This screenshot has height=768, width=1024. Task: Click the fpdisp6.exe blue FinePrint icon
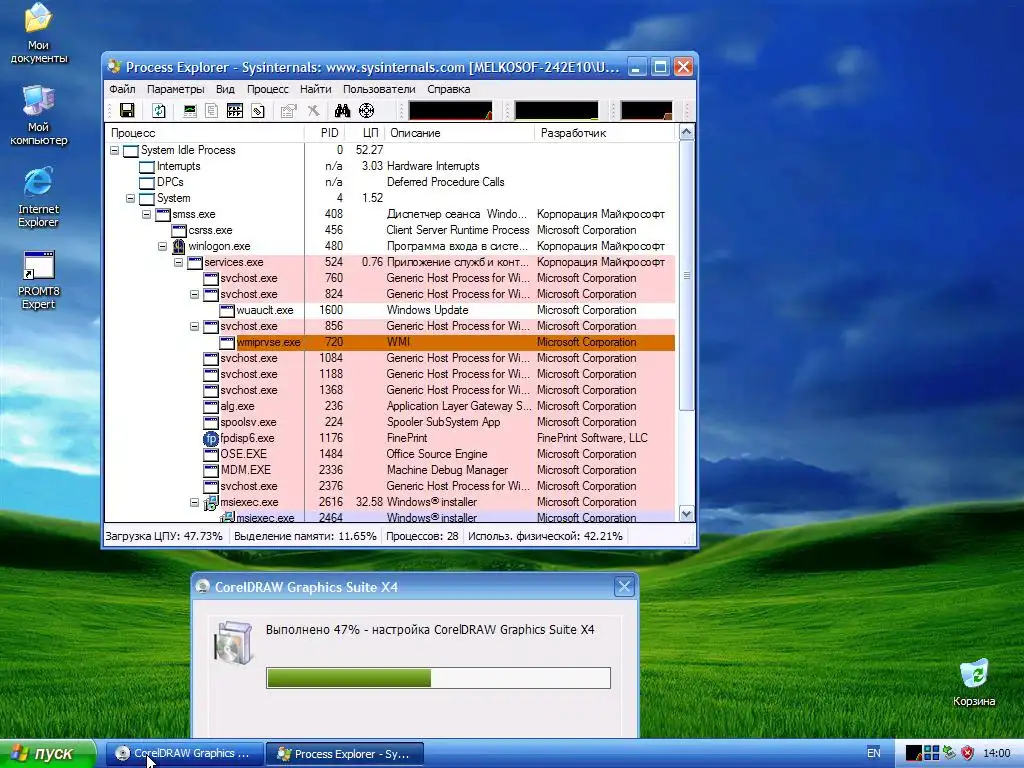point(210,438)
